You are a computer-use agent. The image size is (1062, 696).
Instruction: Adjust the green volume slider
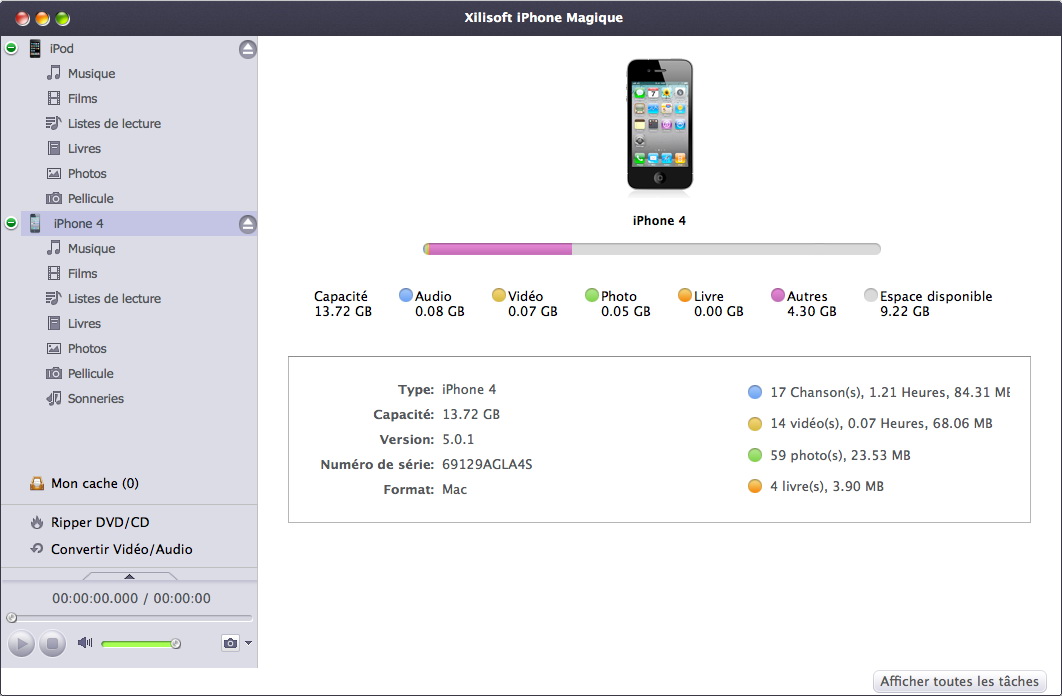(x=141, y=644)
